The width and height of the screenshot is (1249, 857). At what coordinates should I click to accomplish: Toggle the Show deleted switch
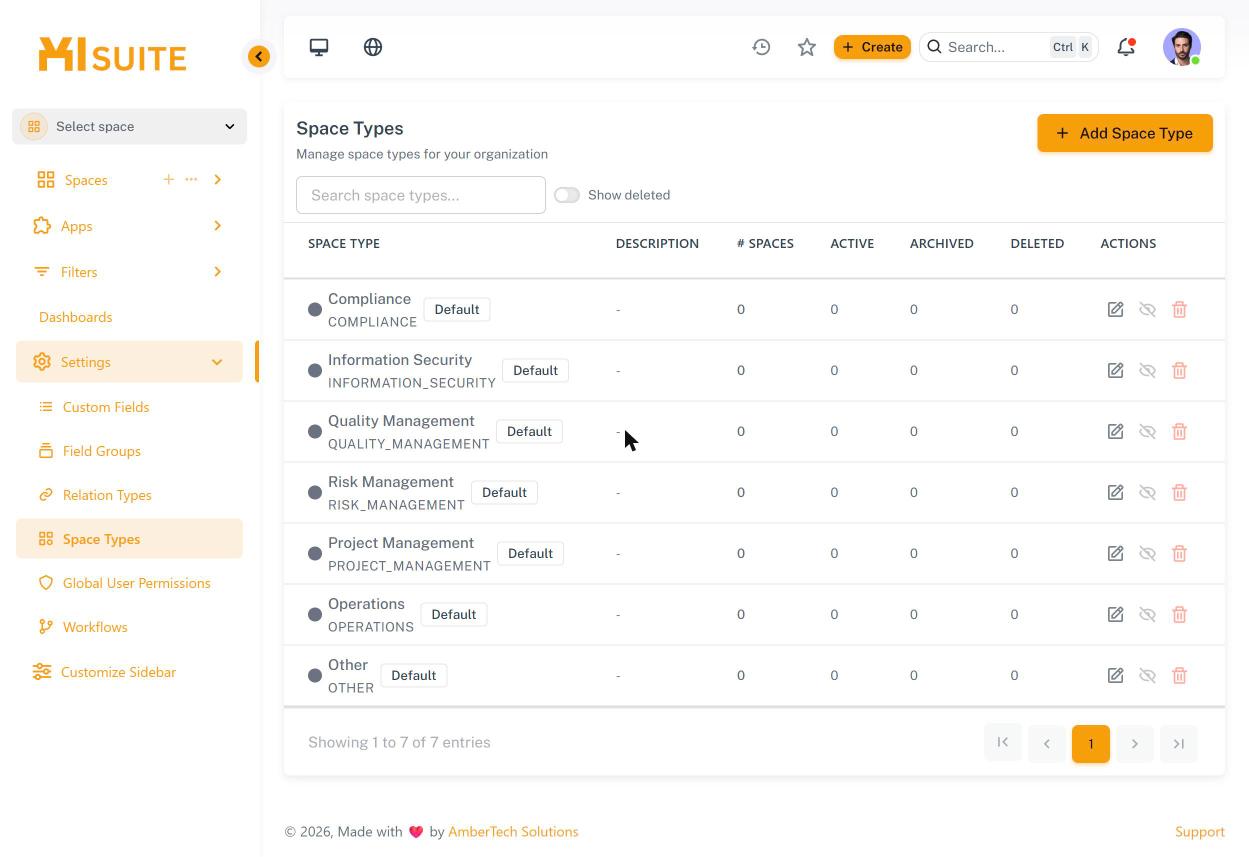pyautogui.click(x=567, y=195)
